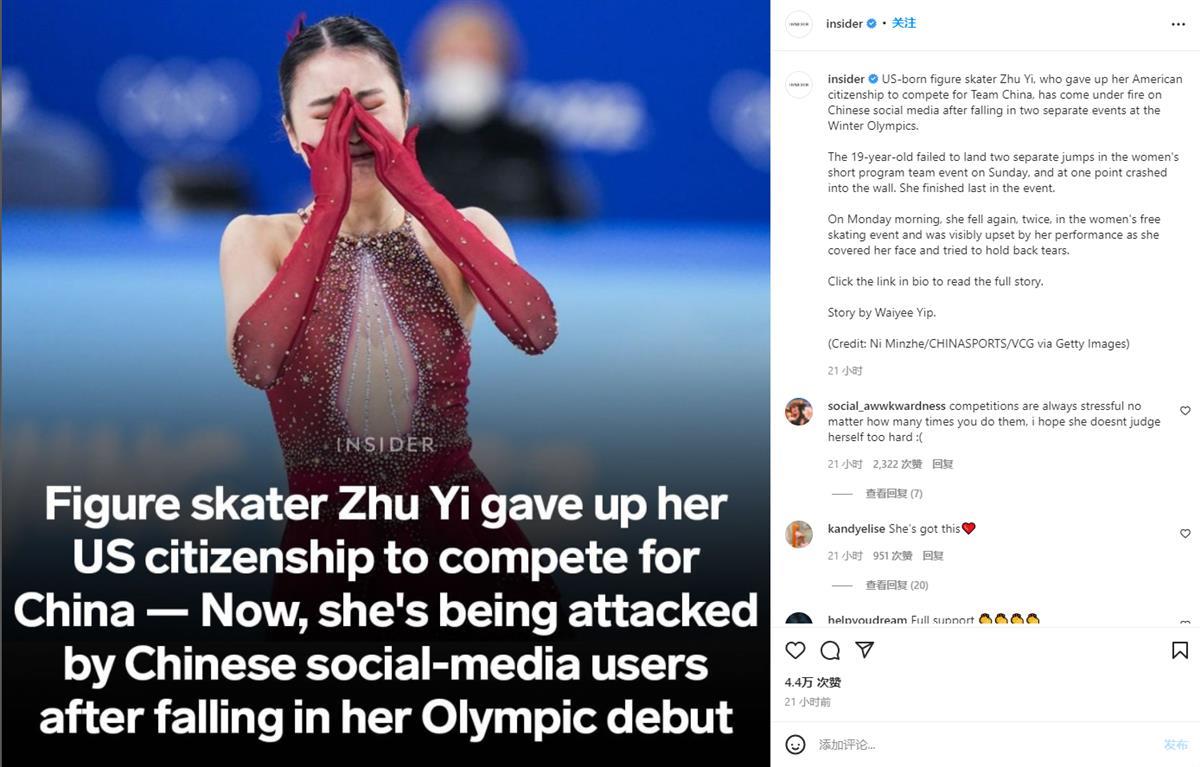The image size is (1200, 767).
Task: Like the post with the heart icon
Action: [x=795, y=651]
